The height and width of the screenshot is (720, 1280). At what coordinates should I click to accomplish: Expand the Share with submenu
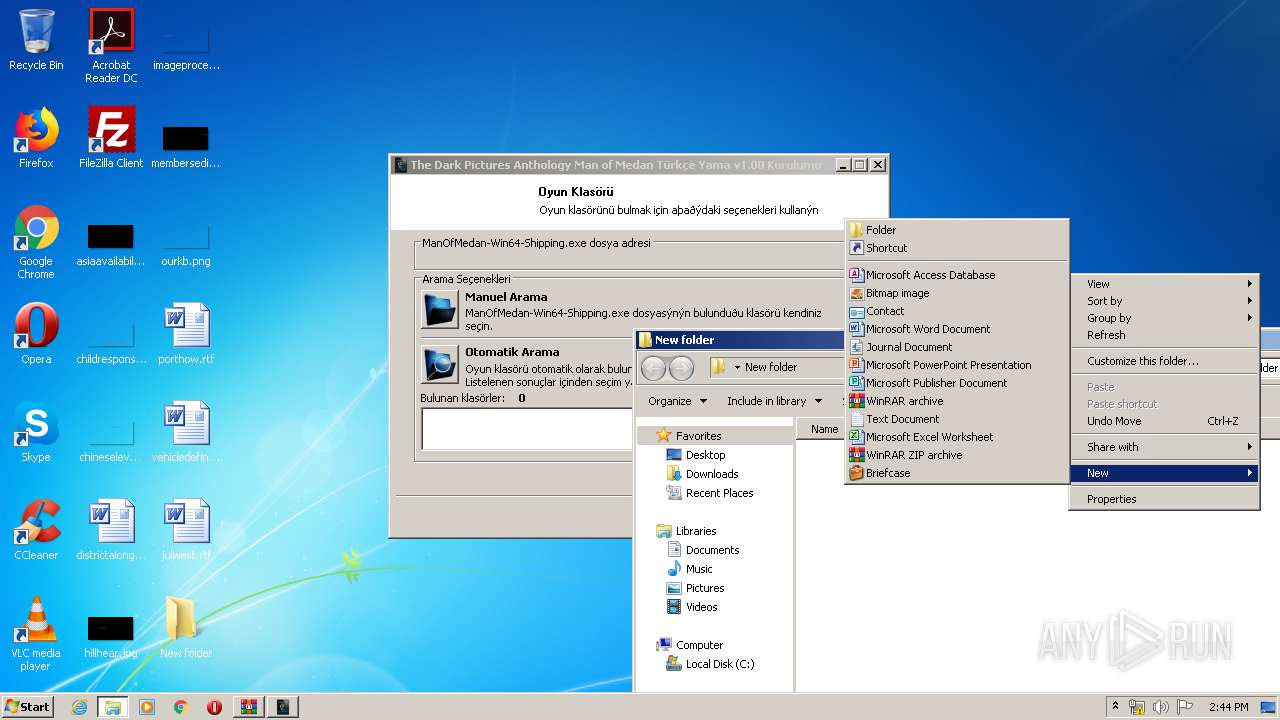(x=1164, y=447)
